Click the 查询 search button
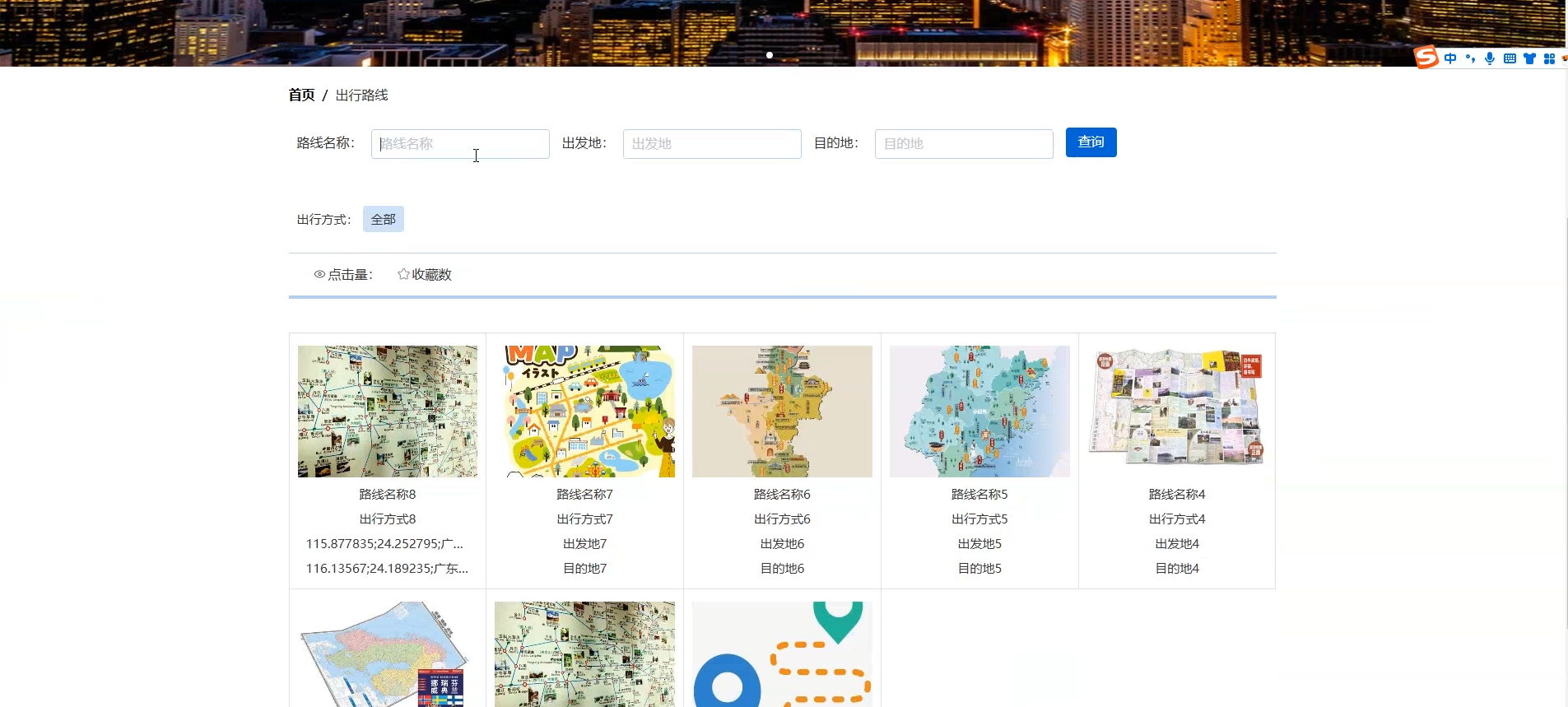Screen dimensions: 1568x707 [x=1091, y=142]
